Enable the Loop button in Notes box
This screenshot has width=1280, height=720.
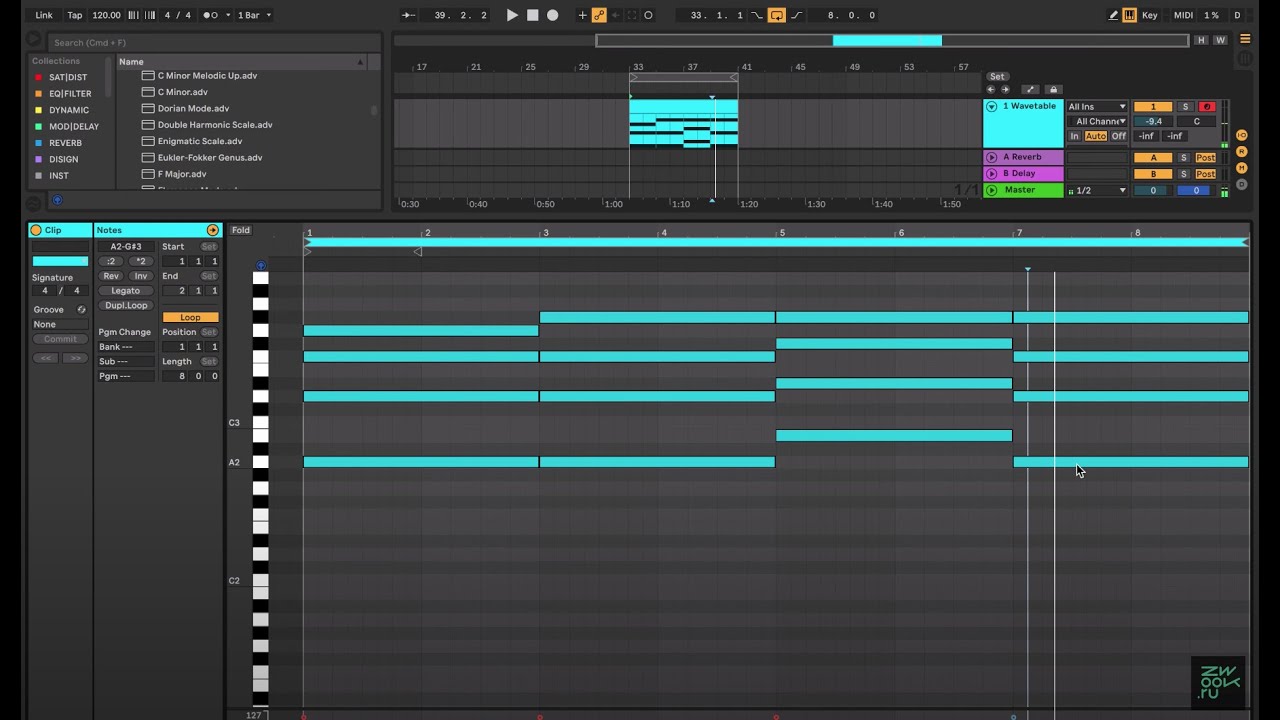coord(190,317)
